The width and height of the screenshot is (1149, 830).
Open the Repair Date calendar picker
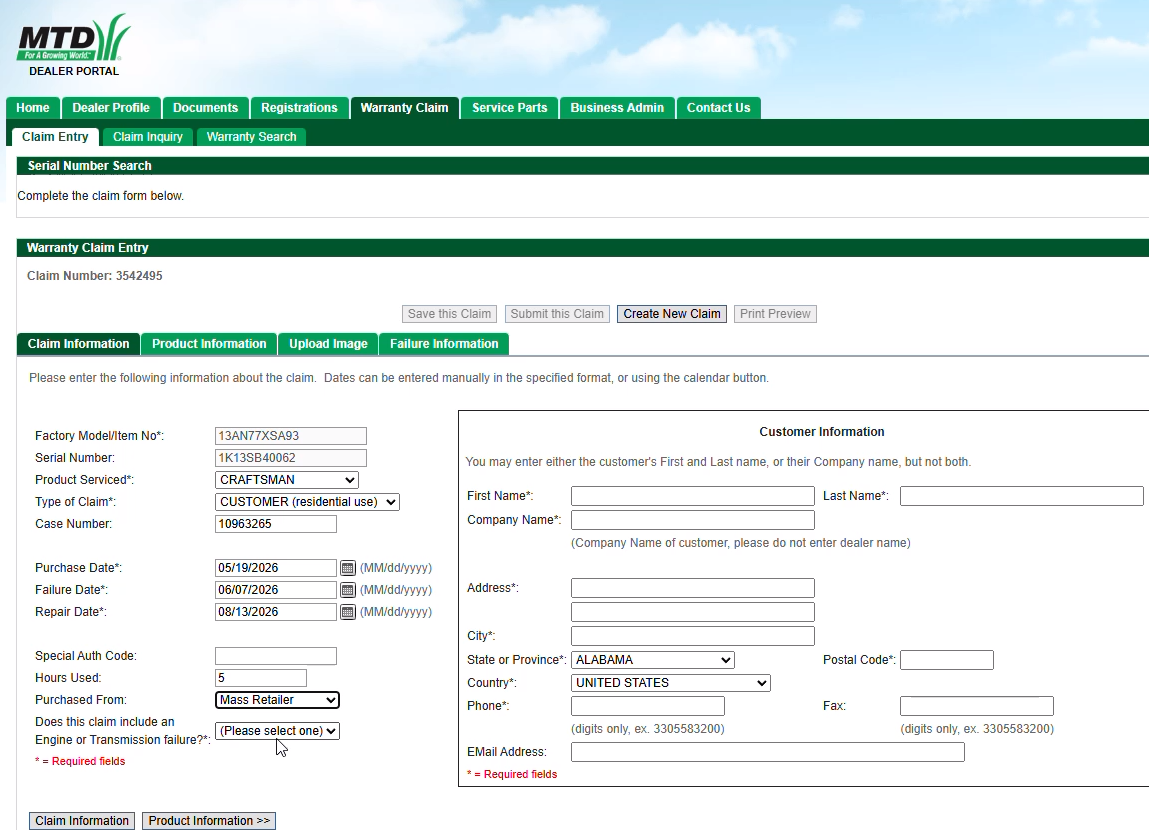point(347,612)
